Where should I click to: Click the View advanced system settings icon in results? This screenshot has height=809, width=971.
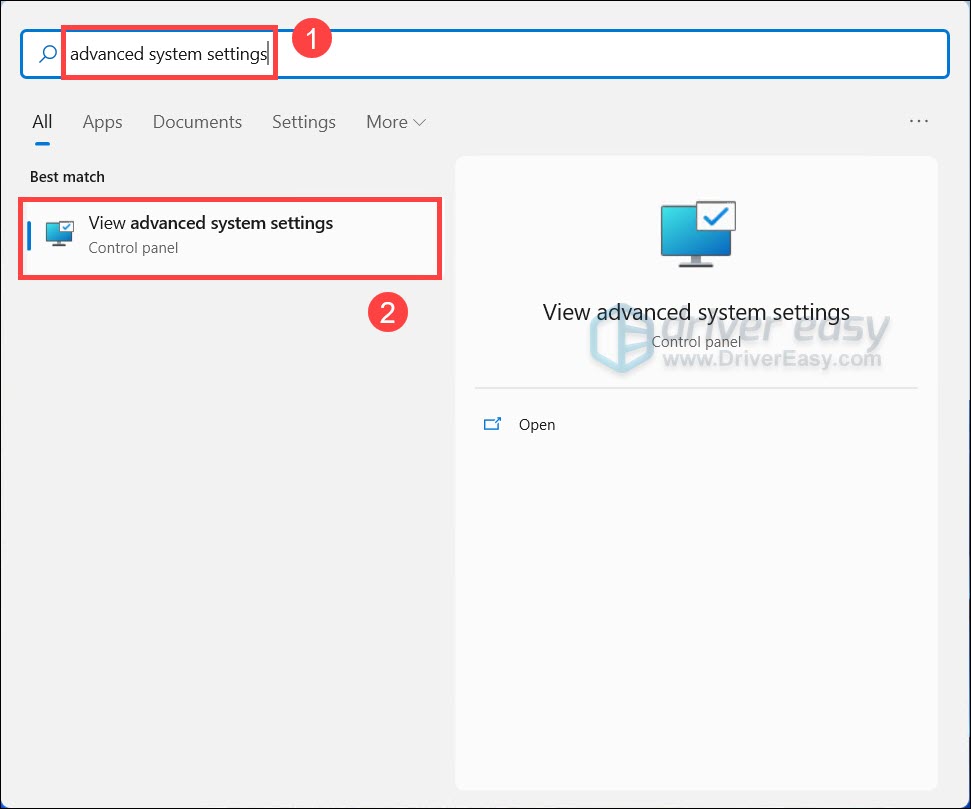tap(58, 232)
